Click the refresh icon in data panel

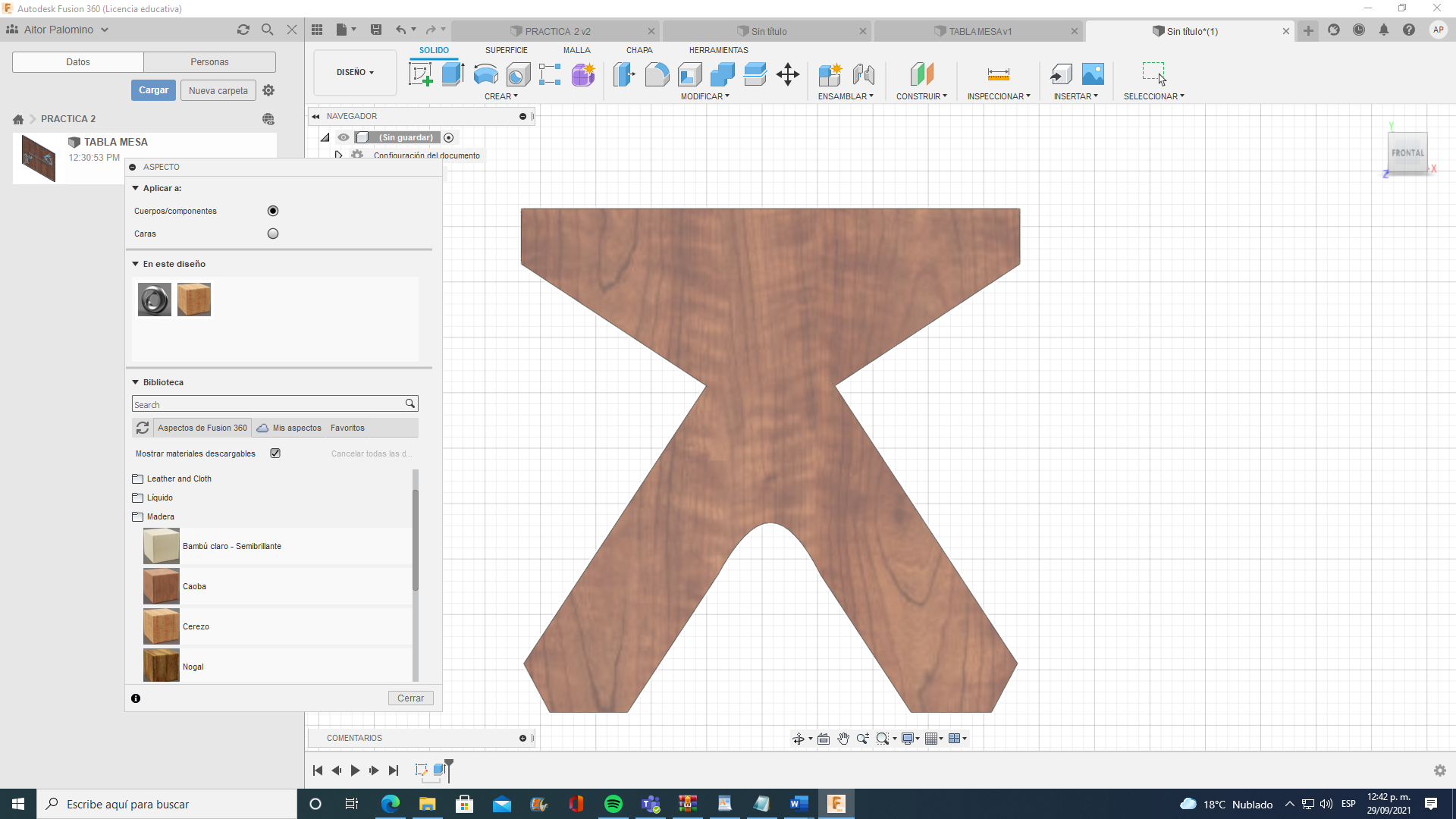[x=243, y=30]
